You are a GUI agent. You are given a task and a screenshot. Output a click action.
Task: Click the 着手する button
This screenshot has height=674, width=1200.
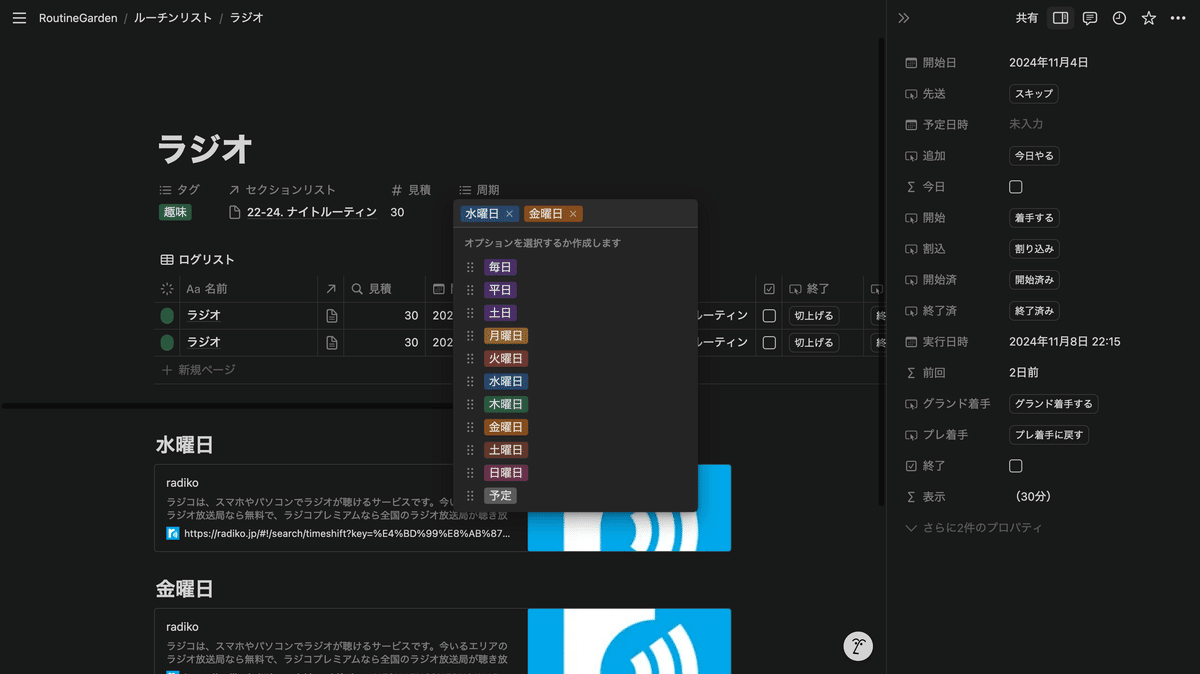coord(1034,218)
